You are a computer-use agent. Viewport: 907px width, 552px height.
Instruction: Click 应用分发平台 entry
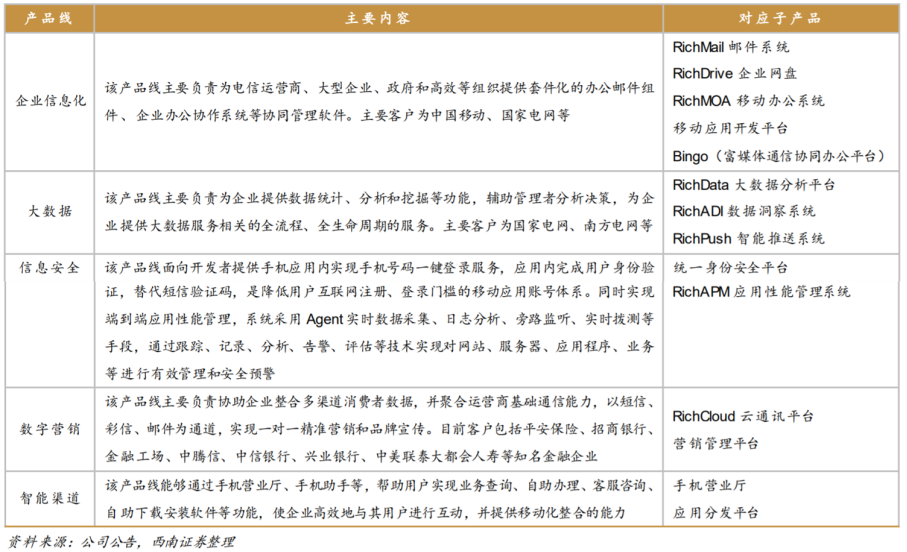pyautogui.click(x=716, y=513)
